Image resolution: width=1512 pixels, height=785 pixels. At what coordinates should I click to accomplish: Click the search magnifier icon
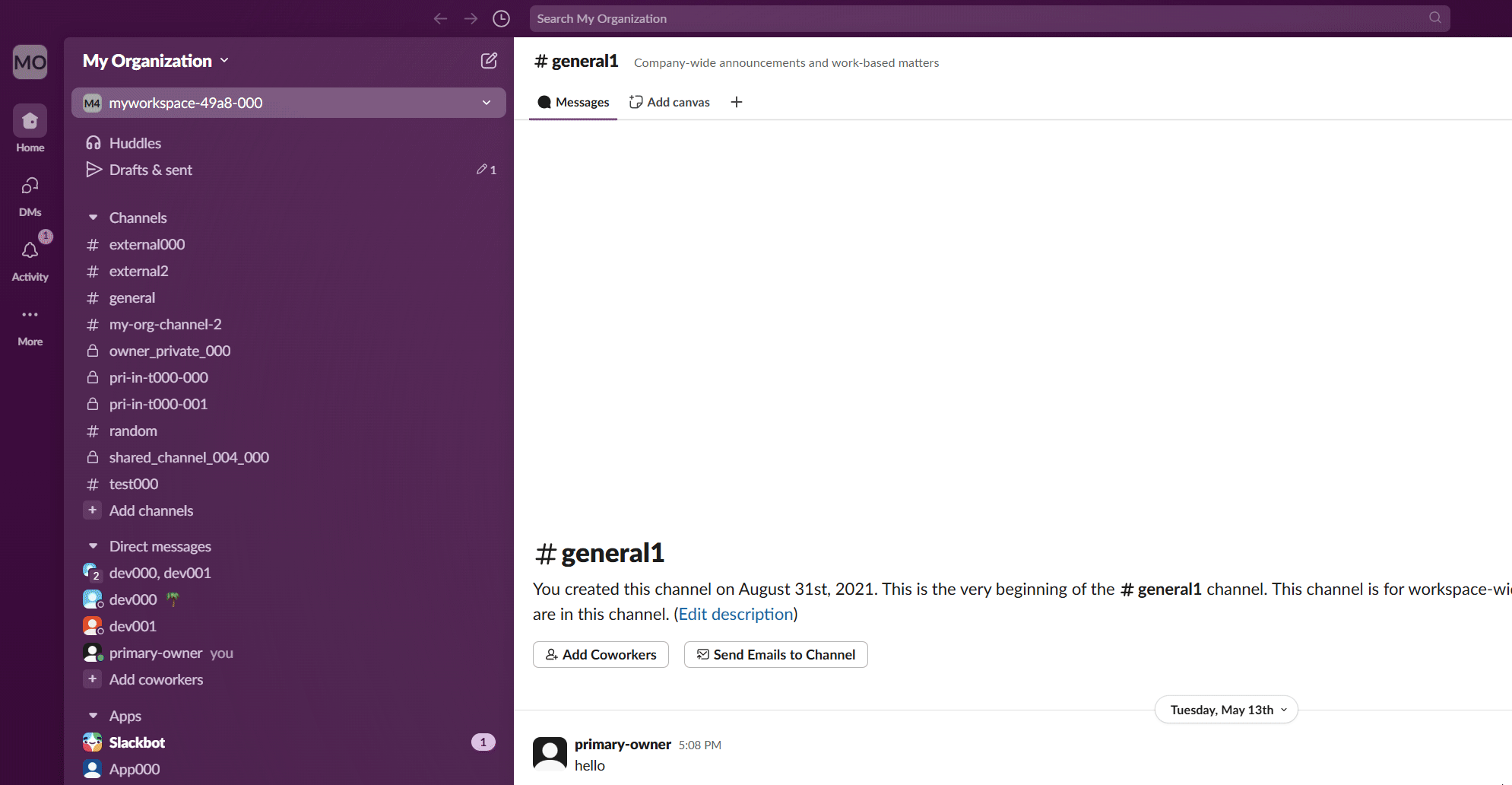[1434, 17]
